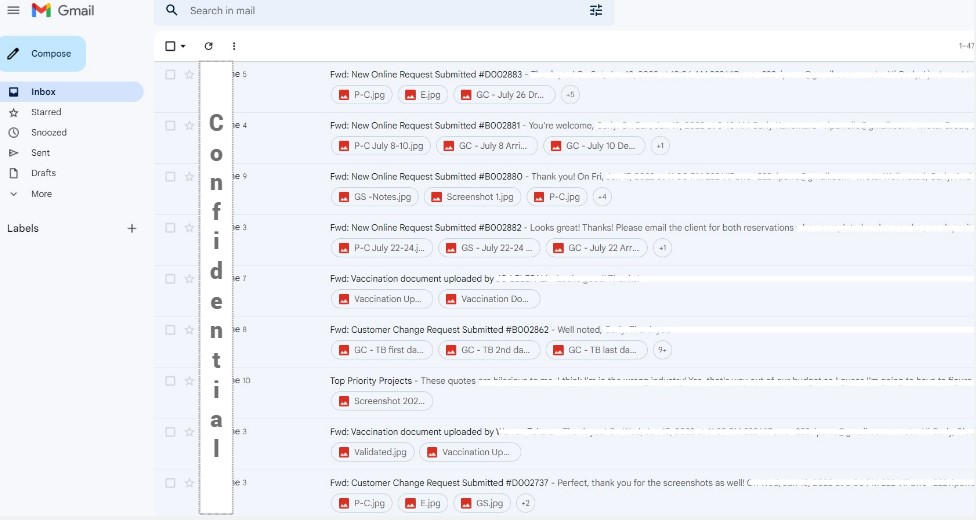Image resolution: width=976 pixels, height=520 pixels.
Task: Open the Screenshot 202... attachment
Action: [x=382, y=401]
